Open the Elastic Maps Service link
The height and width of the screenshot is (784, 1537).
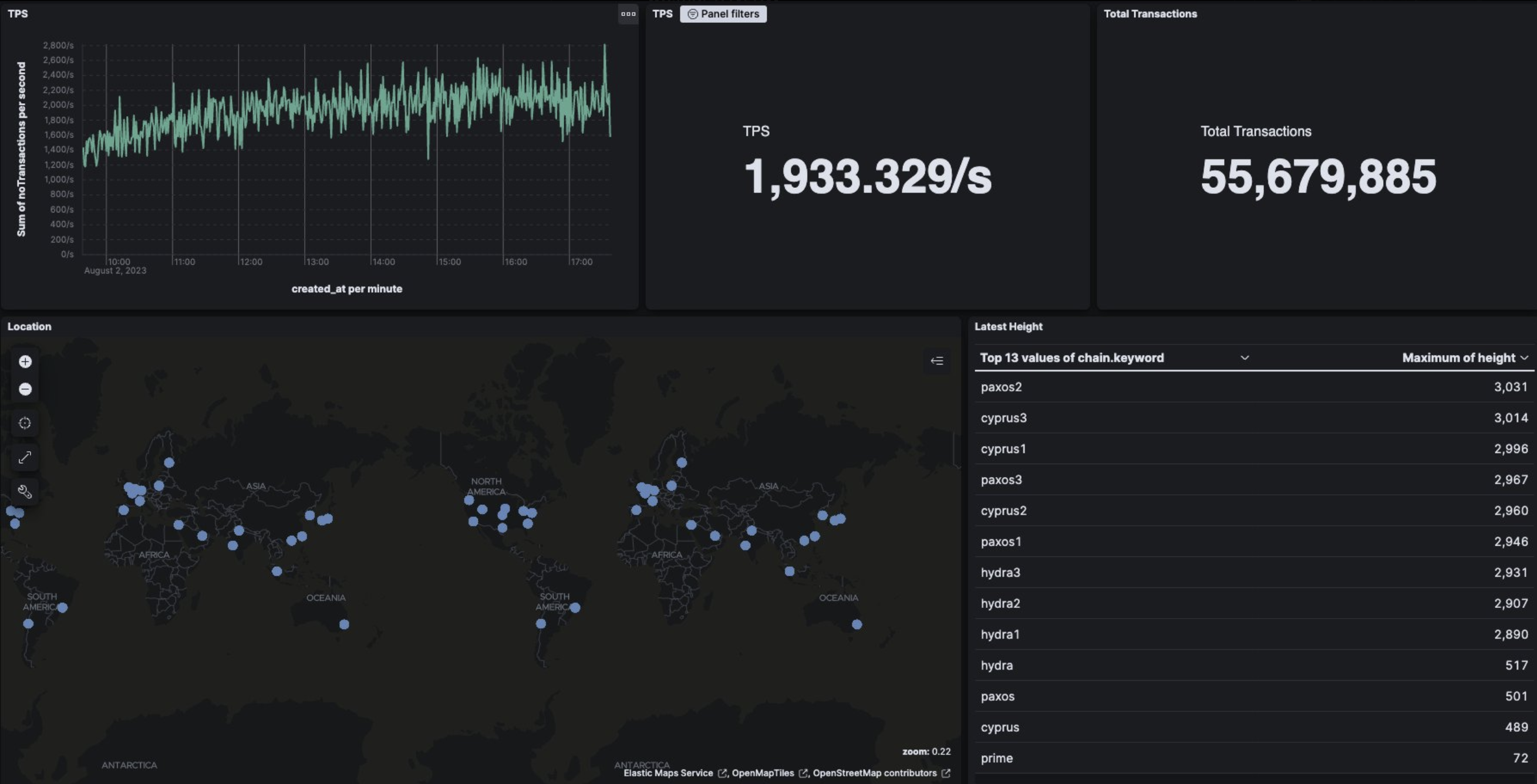tap(668, 773)
